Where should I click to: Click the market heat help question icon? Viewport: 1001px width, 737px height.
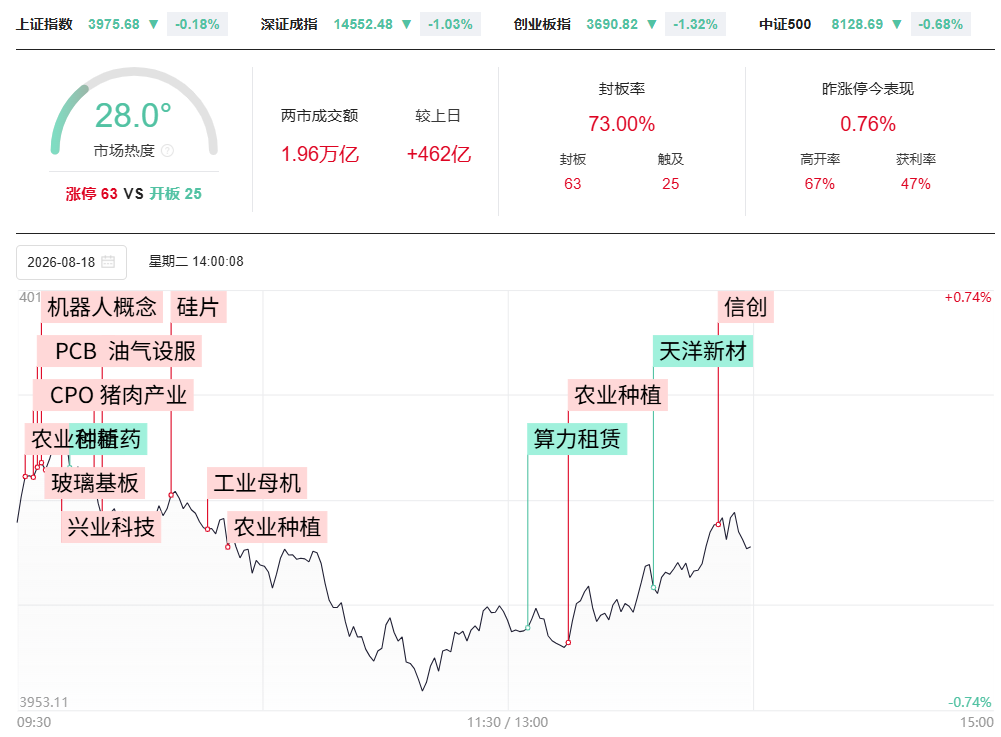[167, 151]
